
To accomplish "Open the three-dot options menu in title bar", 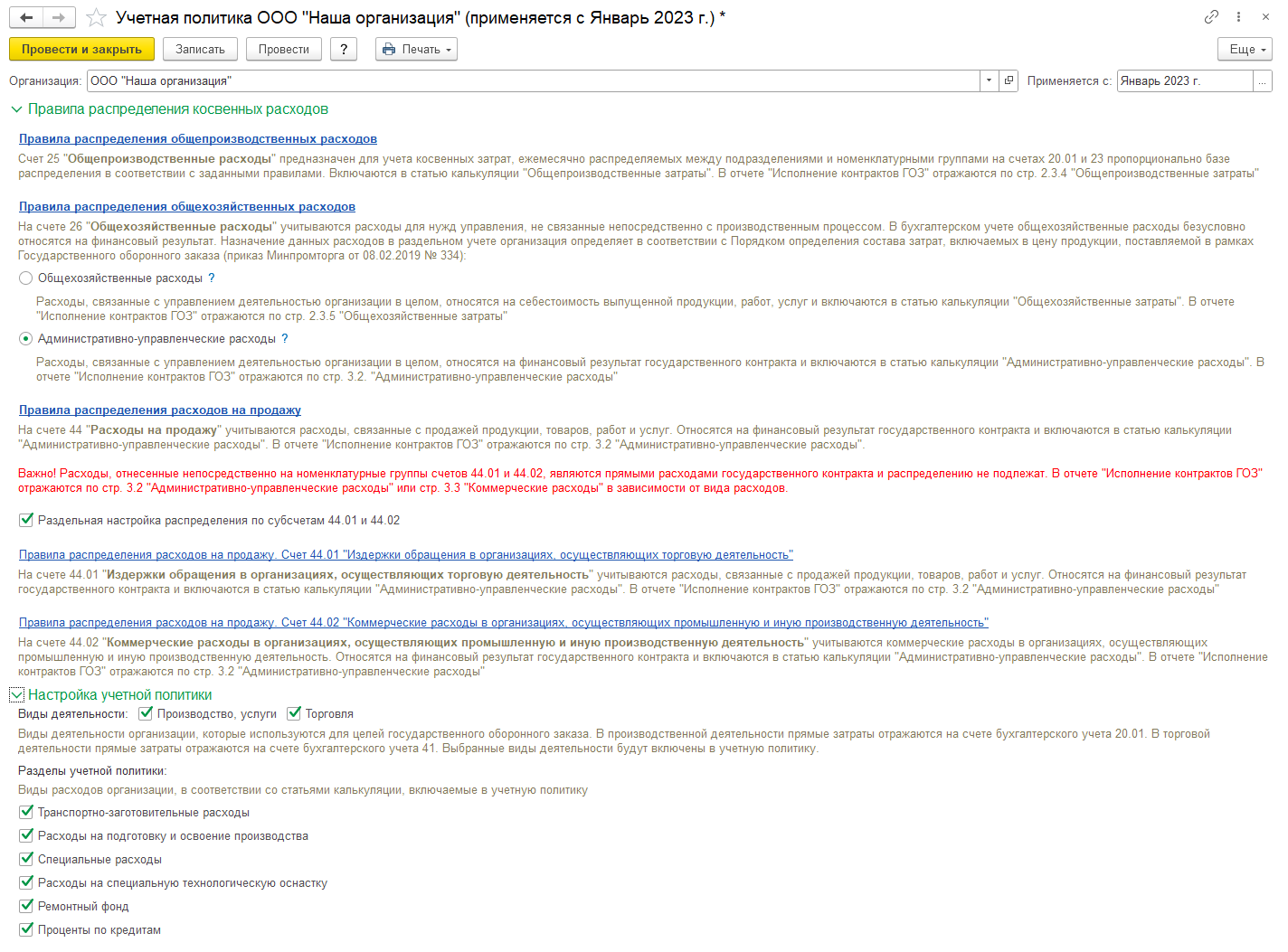I will (x=1238, y=17).
